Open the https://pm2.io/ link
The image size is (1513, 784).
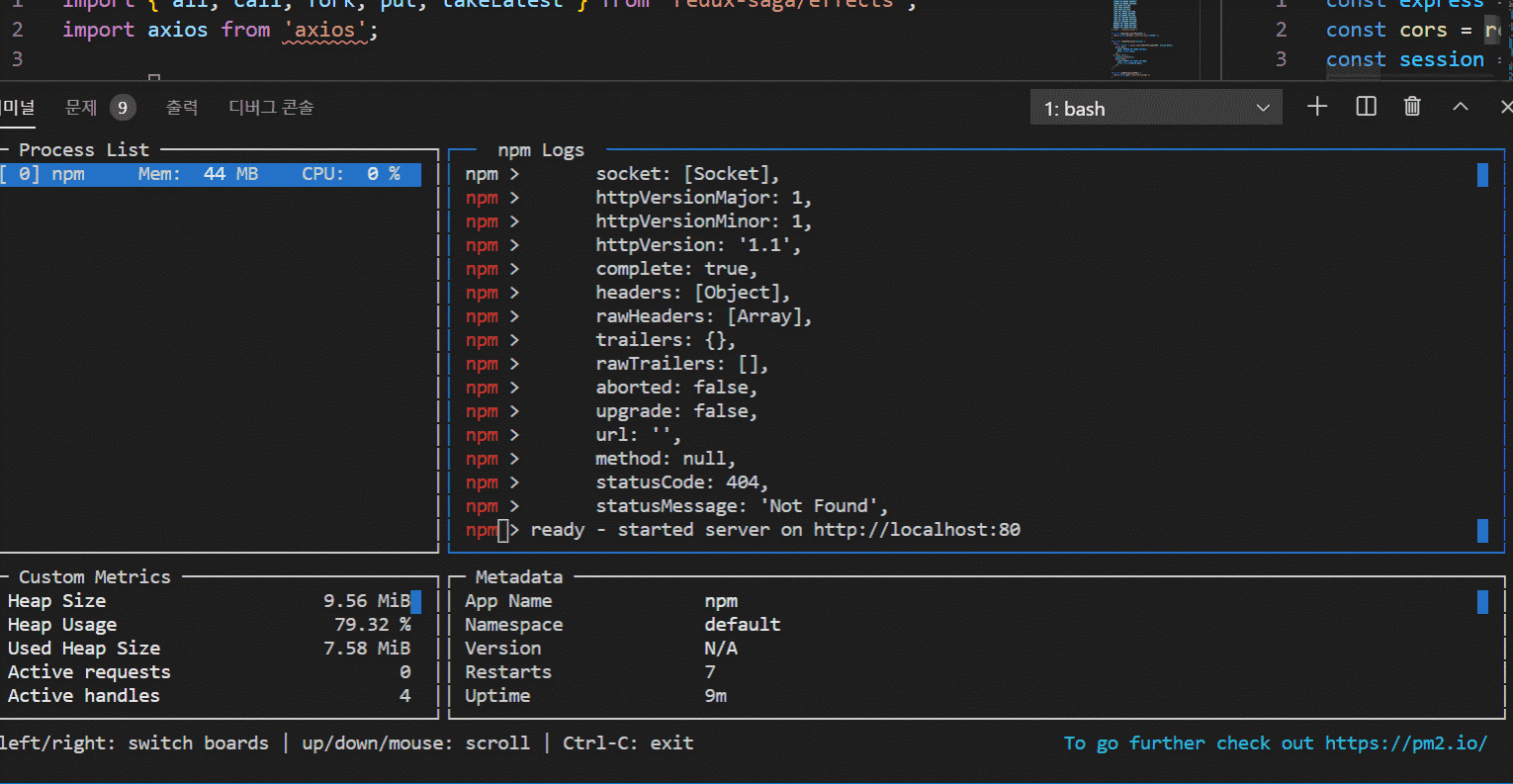click(x=1405, y=743)
